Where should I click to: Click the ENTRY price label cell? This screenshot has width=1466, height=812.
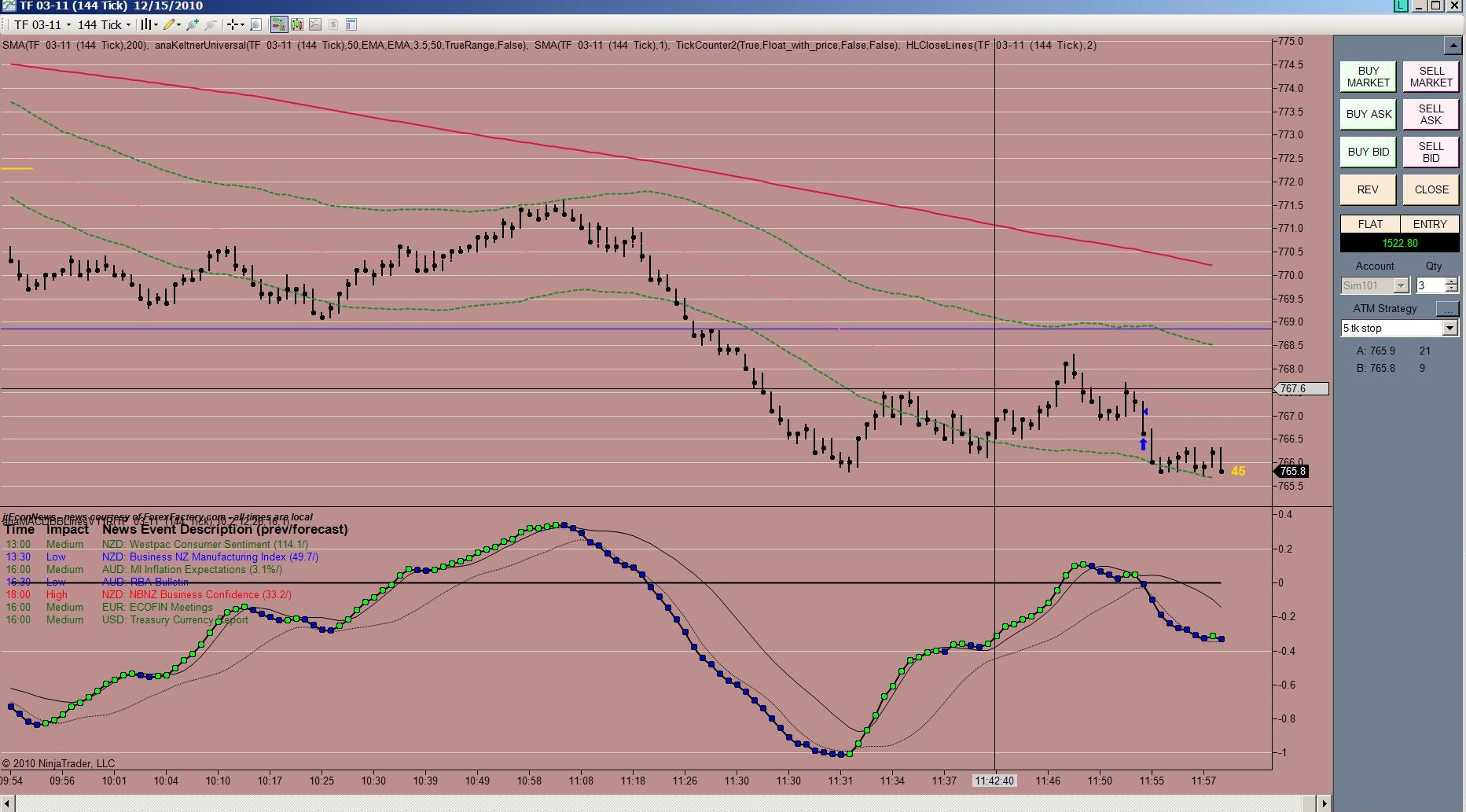1430,224
